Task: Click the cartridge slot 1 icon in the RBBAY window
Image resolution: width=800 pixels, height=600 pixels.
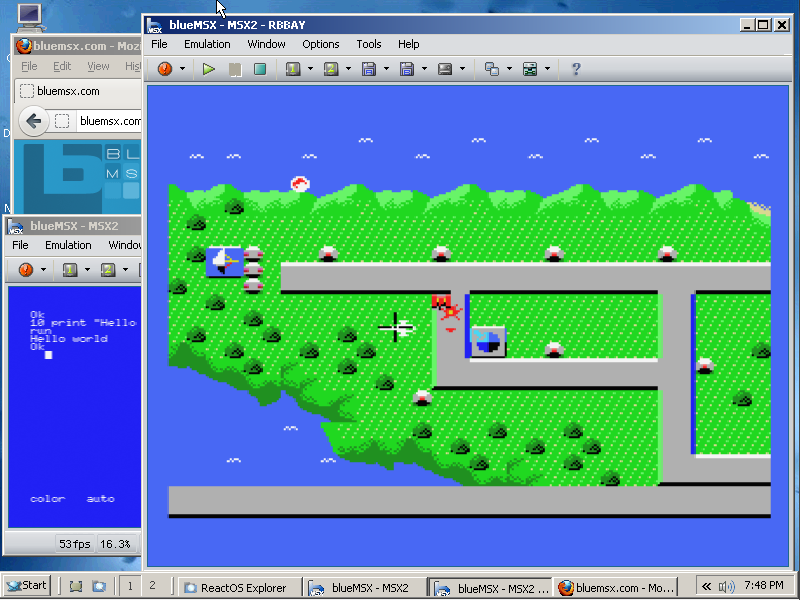Action: click(x=293, y=69)
